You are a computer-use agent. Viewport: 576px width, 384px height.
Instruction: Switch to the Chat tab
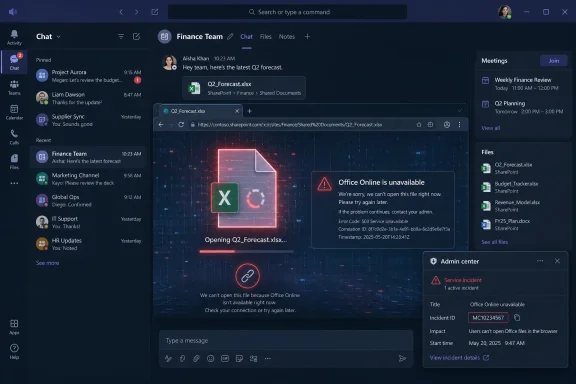click(246, 37)
